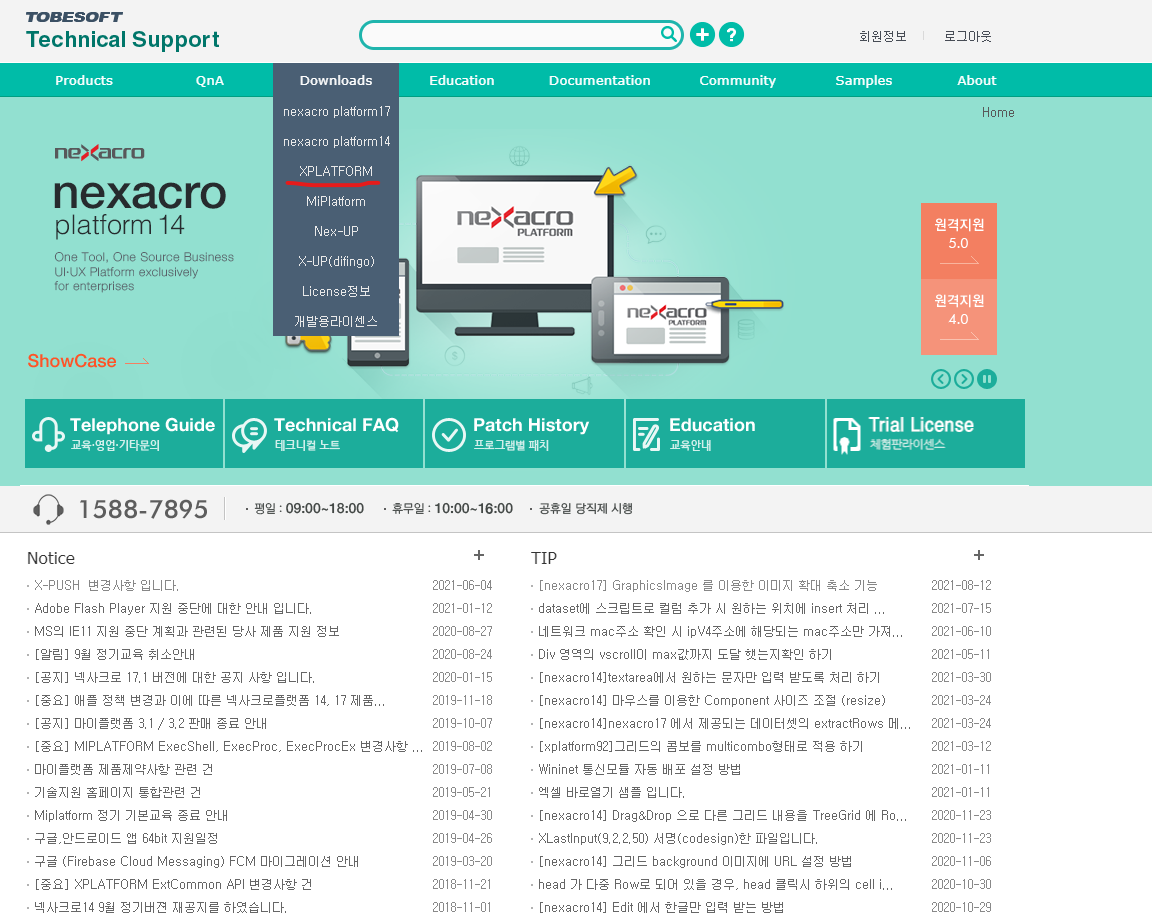
Task: Open Community menu
Action: 737,80
